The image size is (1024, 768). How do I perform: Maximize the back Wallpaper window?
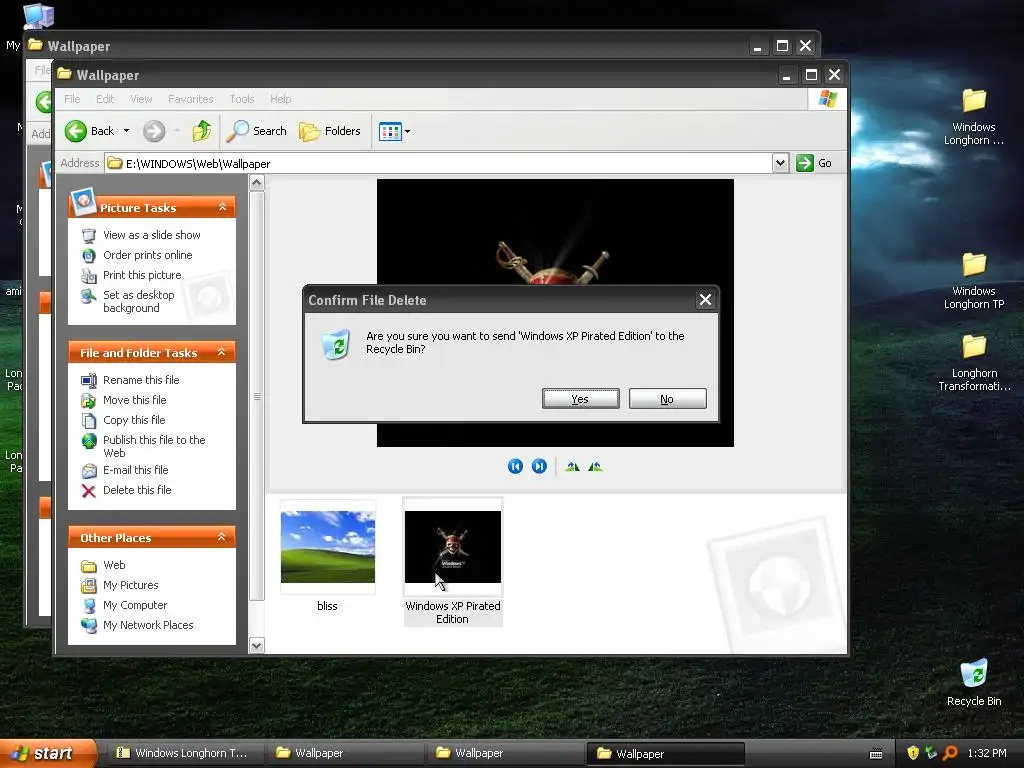point(782,46)
